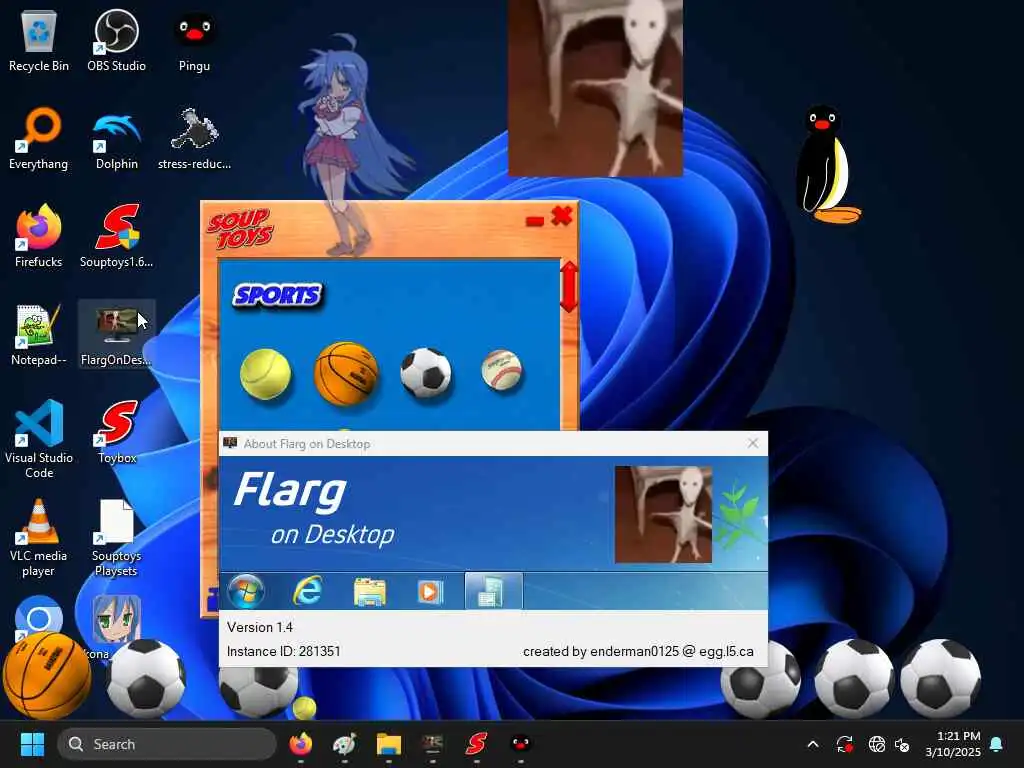Open the Notepad-- desktop shortcut
This screenshot has width=1024, height=768.
39,334
